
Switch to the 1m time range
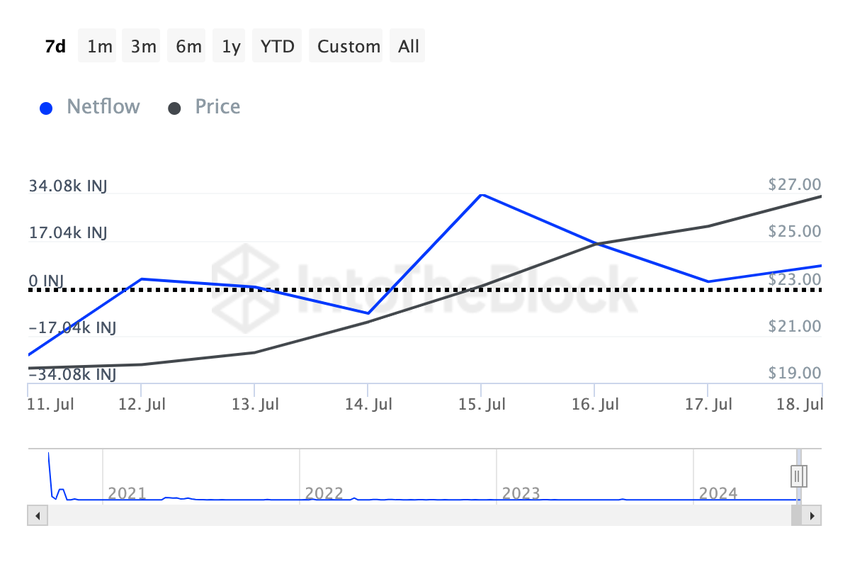(x=100, y=46)
